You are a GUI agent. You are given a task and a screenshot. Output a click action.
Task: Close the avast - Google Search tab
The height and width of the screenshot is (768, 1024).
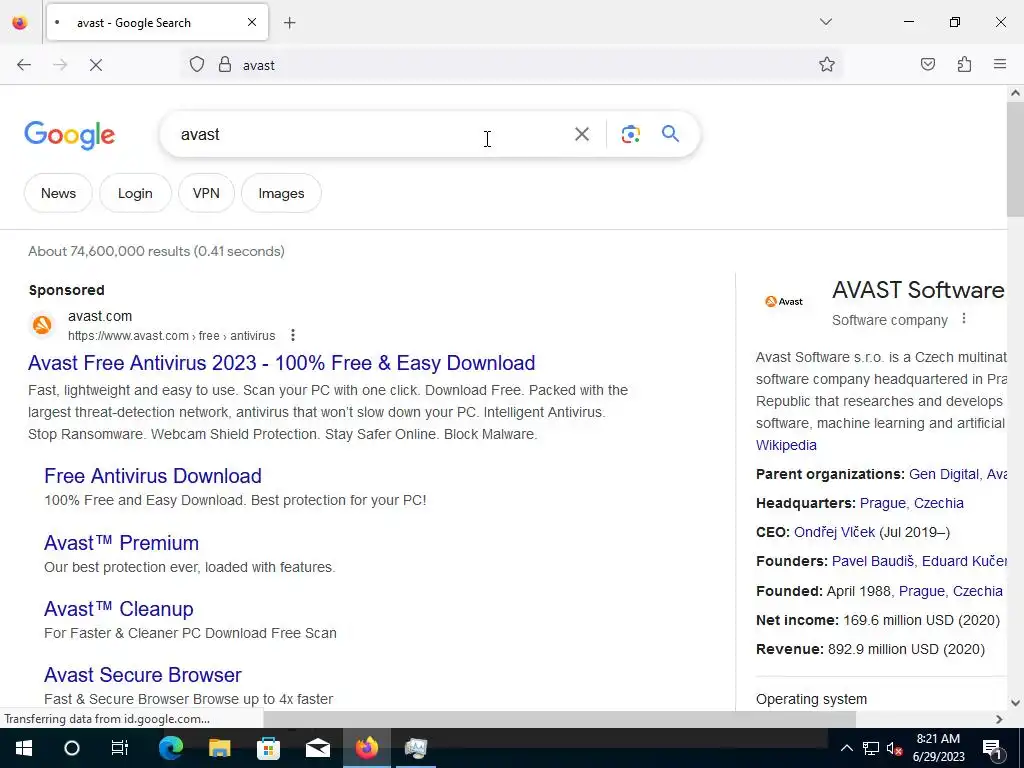coord(252,22)
